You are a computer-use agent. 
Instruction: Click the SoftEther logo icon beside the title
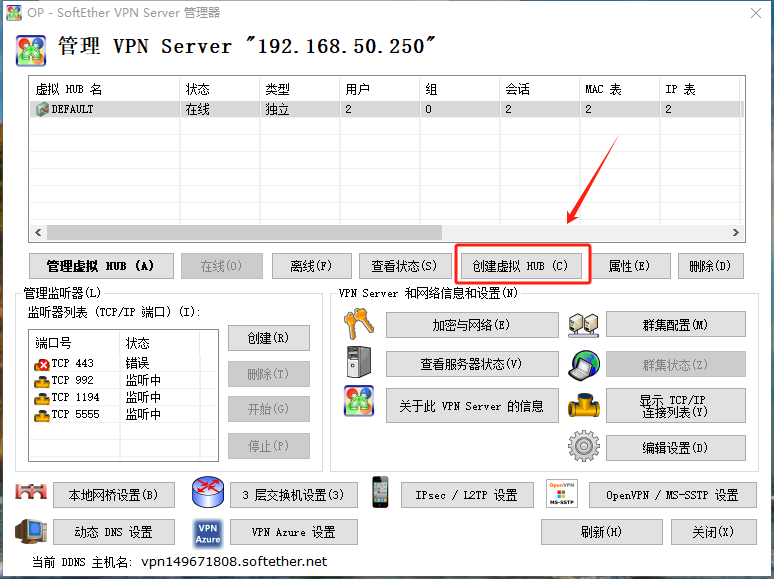point(31,50)
